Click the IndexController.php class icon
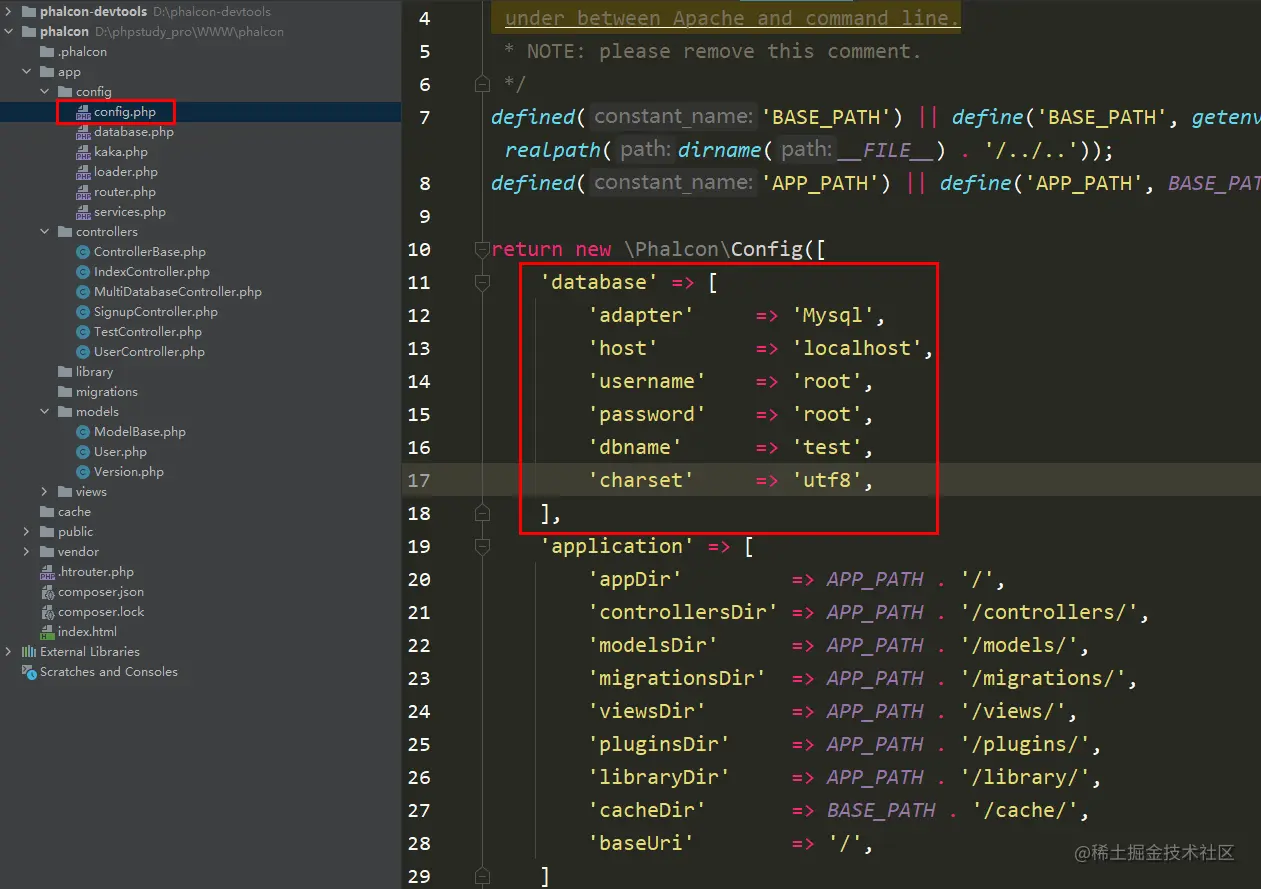Viewport: 1261px width, 889px height. pos(84,272)
